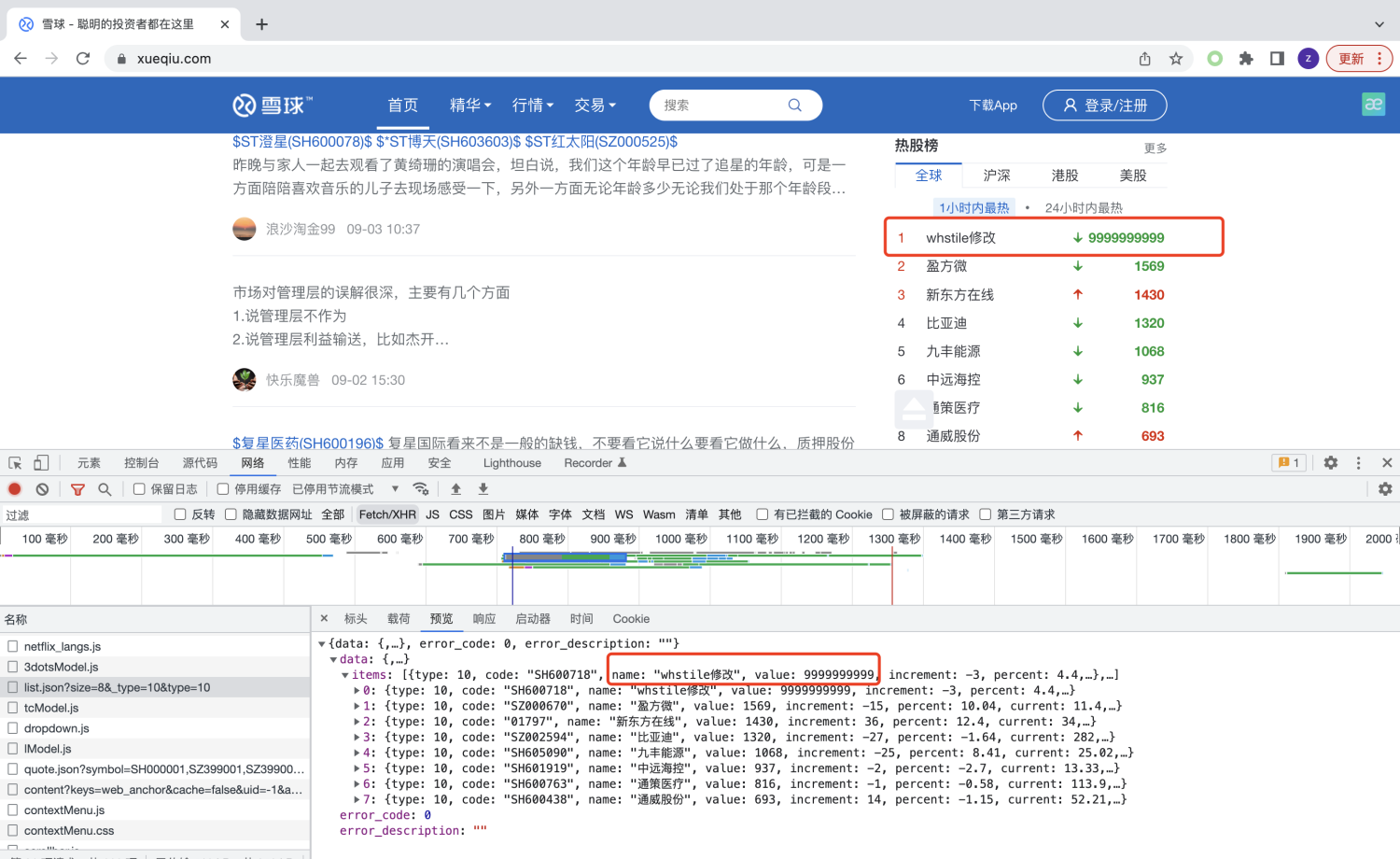Click the share page icon in address bar
This screenshot has width=1400, height=859.
tap(1145, 59)
